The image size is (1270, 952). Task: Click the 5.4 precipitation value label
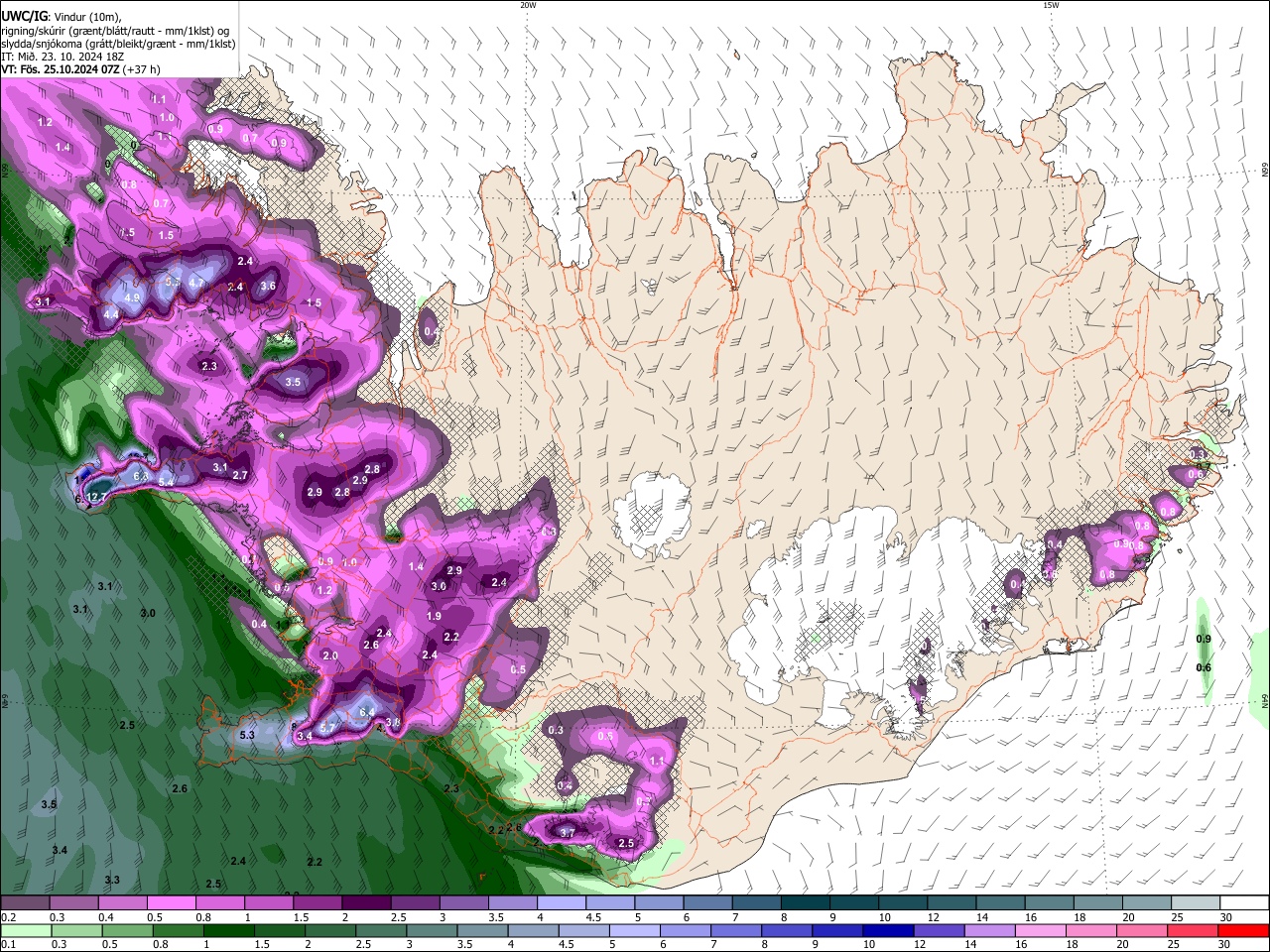167,482
